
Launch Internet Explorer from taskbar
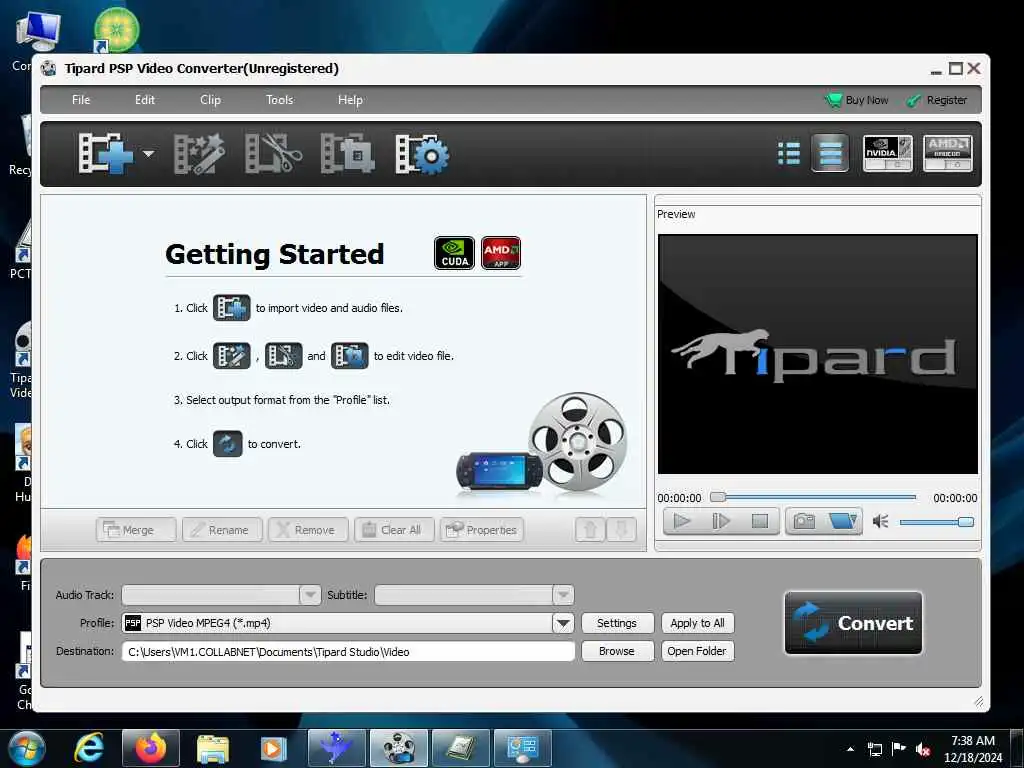point(89,748)
